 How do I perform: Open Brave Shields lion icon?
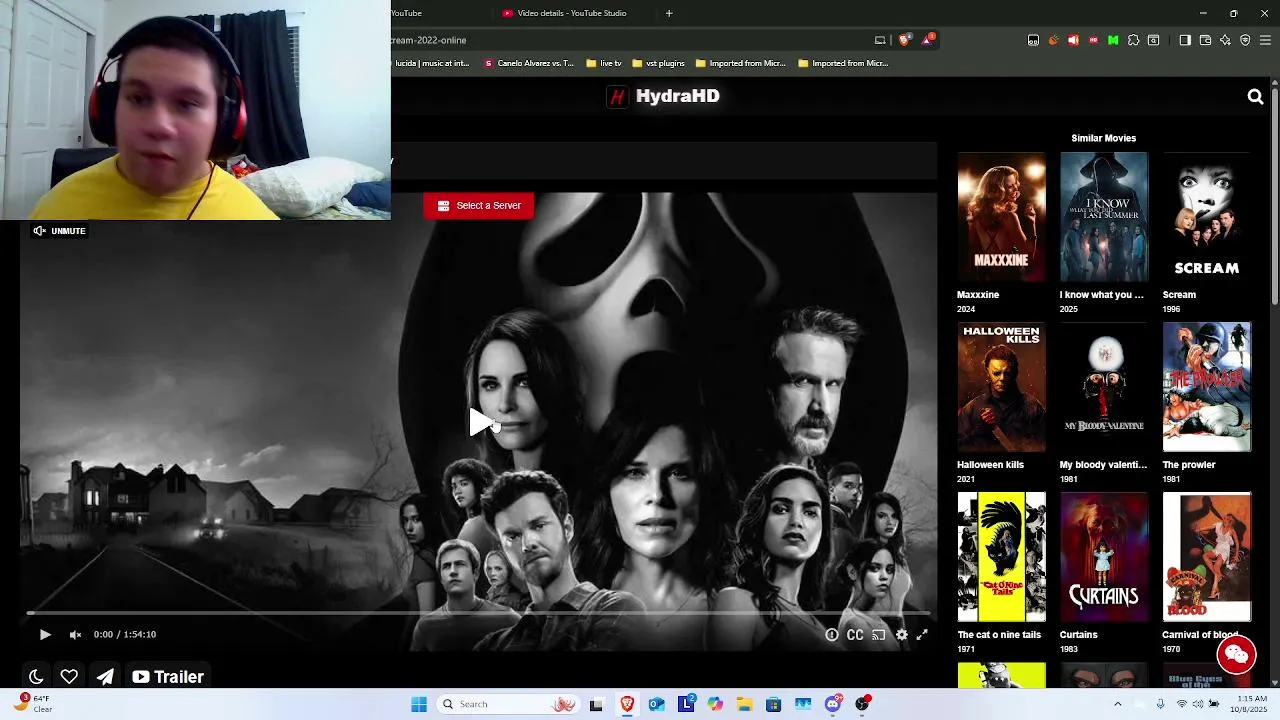(x=905, y=40)
